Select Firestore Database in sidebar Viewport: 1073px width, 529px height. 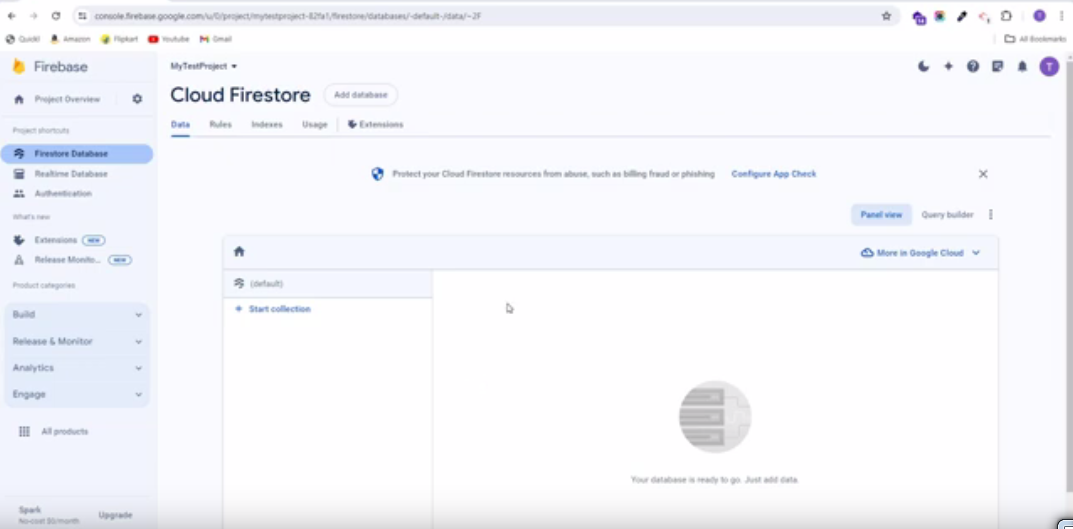(x=77, y=154)
